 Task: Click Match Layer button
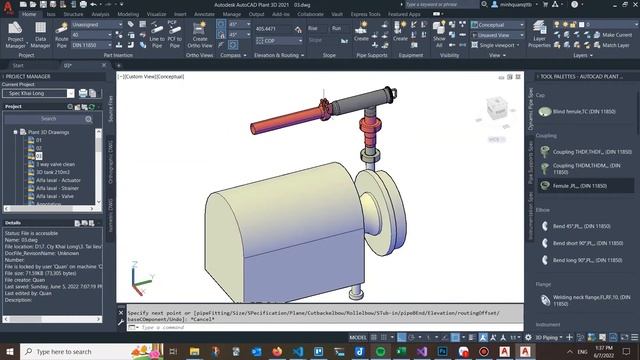pos(611,45)
